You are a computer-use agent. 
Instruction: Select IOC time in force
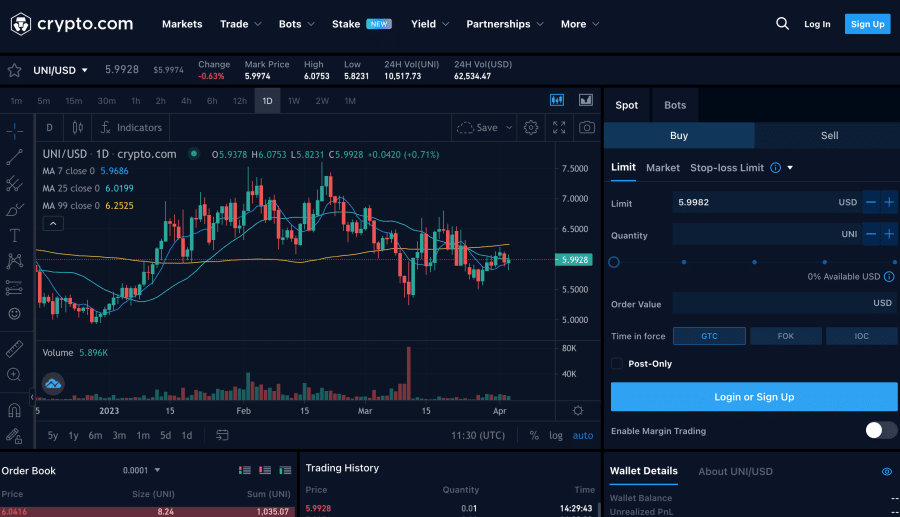(x=862, y=336)
